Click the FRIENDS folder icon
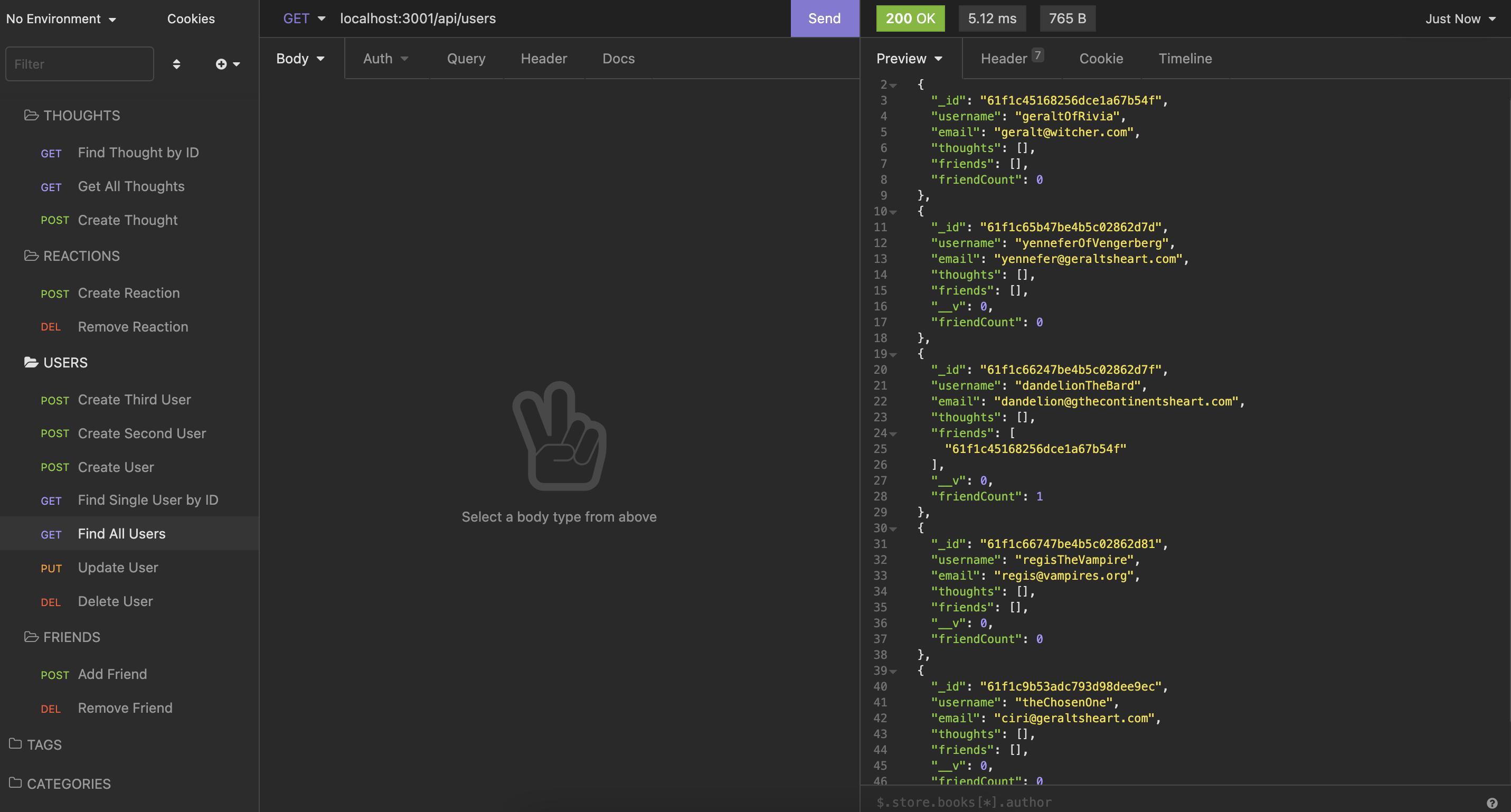 coord(31,637)
